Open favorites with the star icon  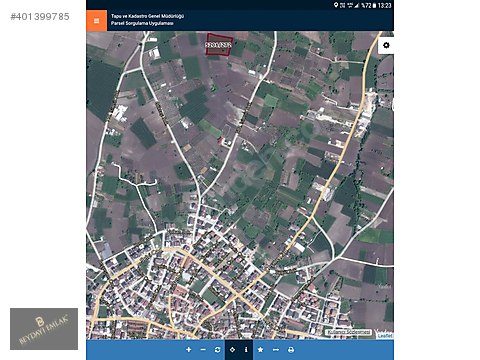[x=260, y=350]
